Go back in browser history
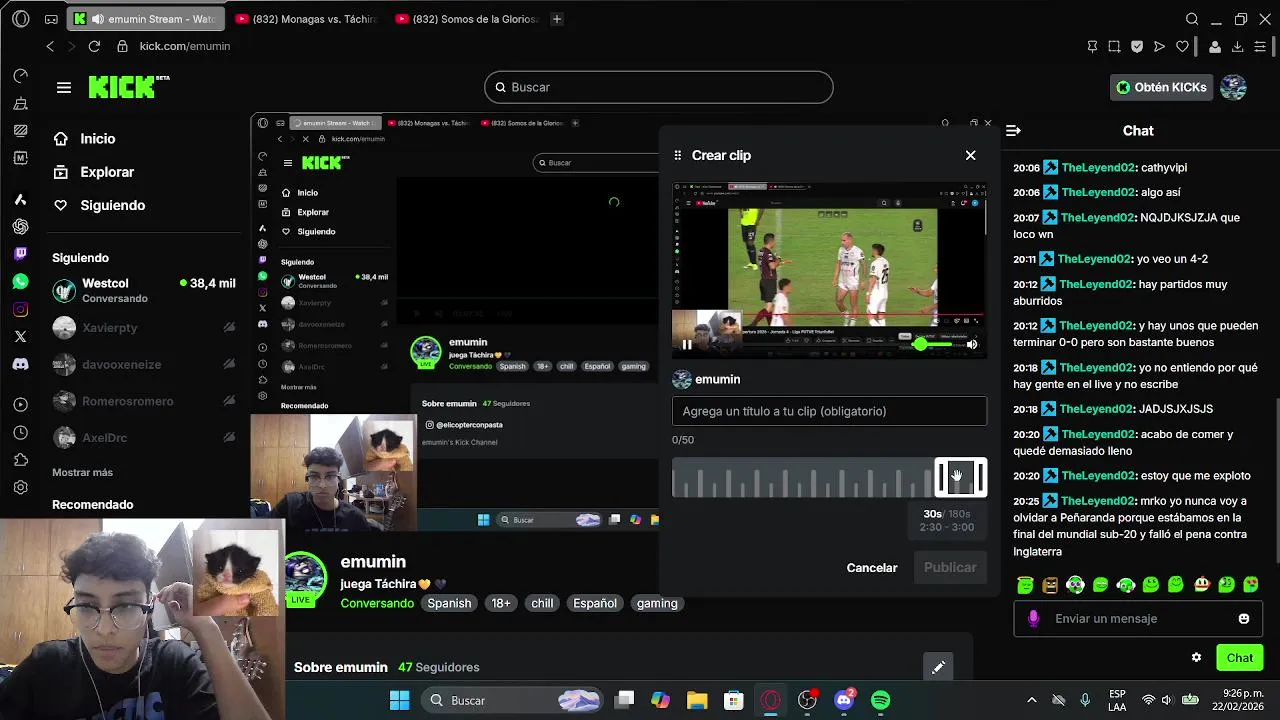Image resolution: width=1280 pixels, height=720 pixels. pyautogui.click(x=50, y=46)
